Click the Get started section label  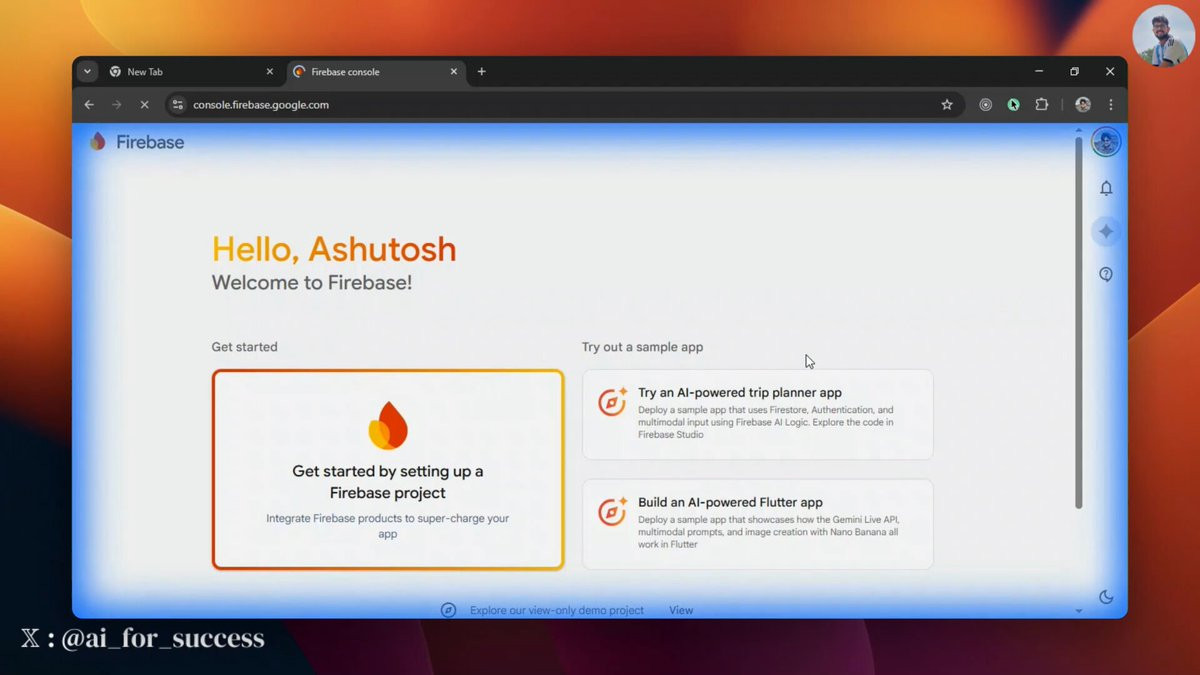[x=244, y=347]
